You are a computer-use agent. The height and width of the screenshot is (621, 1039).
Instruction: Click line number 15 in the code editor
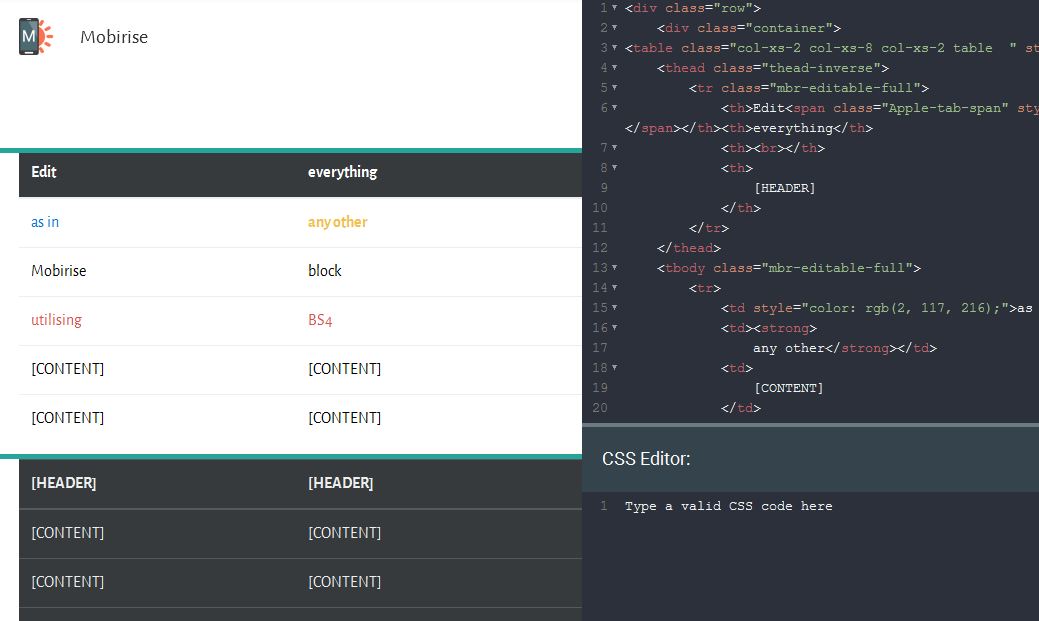tap(600, 308)
